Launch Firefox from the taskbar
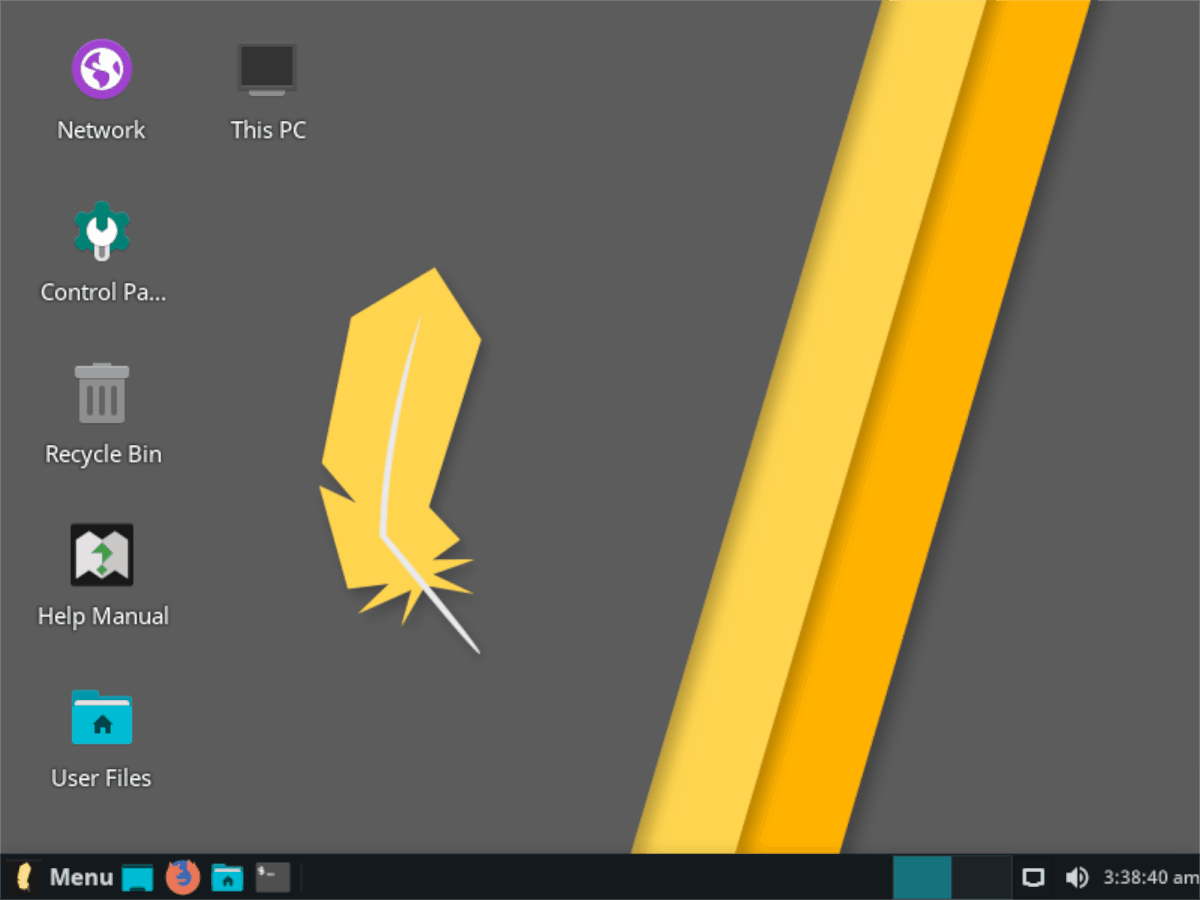Screen dimensions: 1200x900 [182, 877]
